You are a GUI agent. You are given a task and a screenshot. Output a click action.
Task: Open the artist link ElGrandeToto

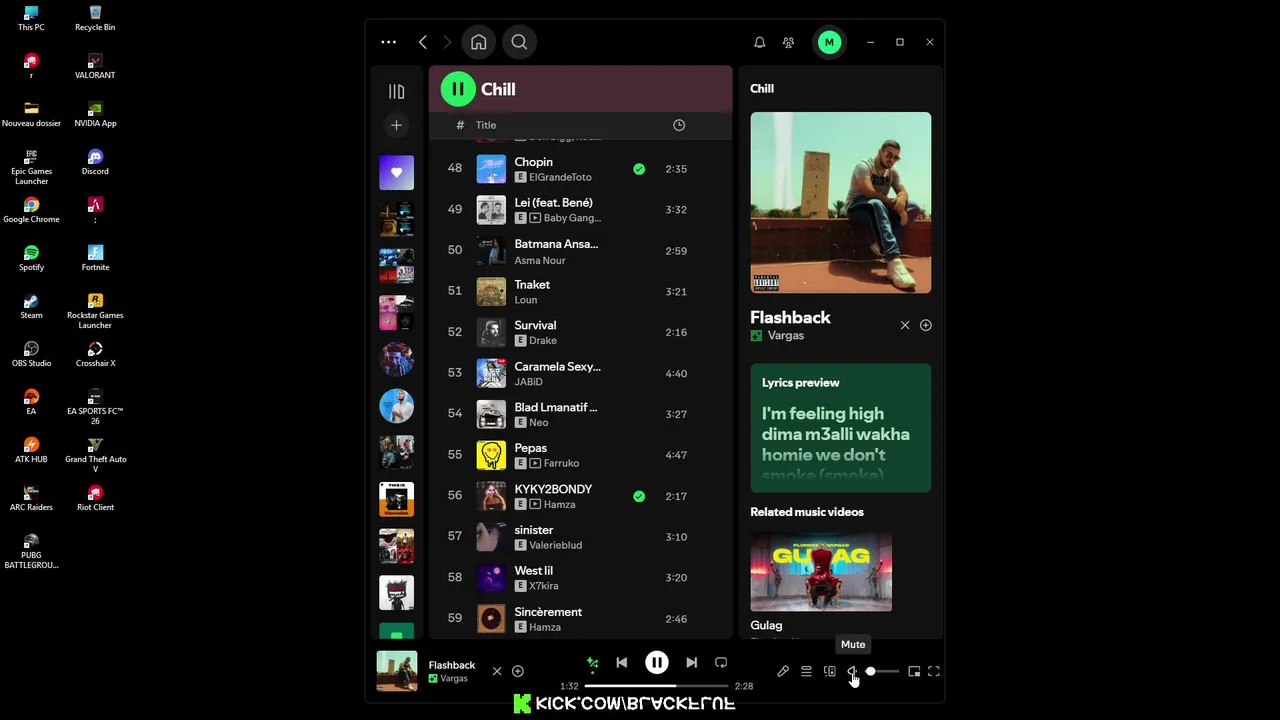(560, 177)
